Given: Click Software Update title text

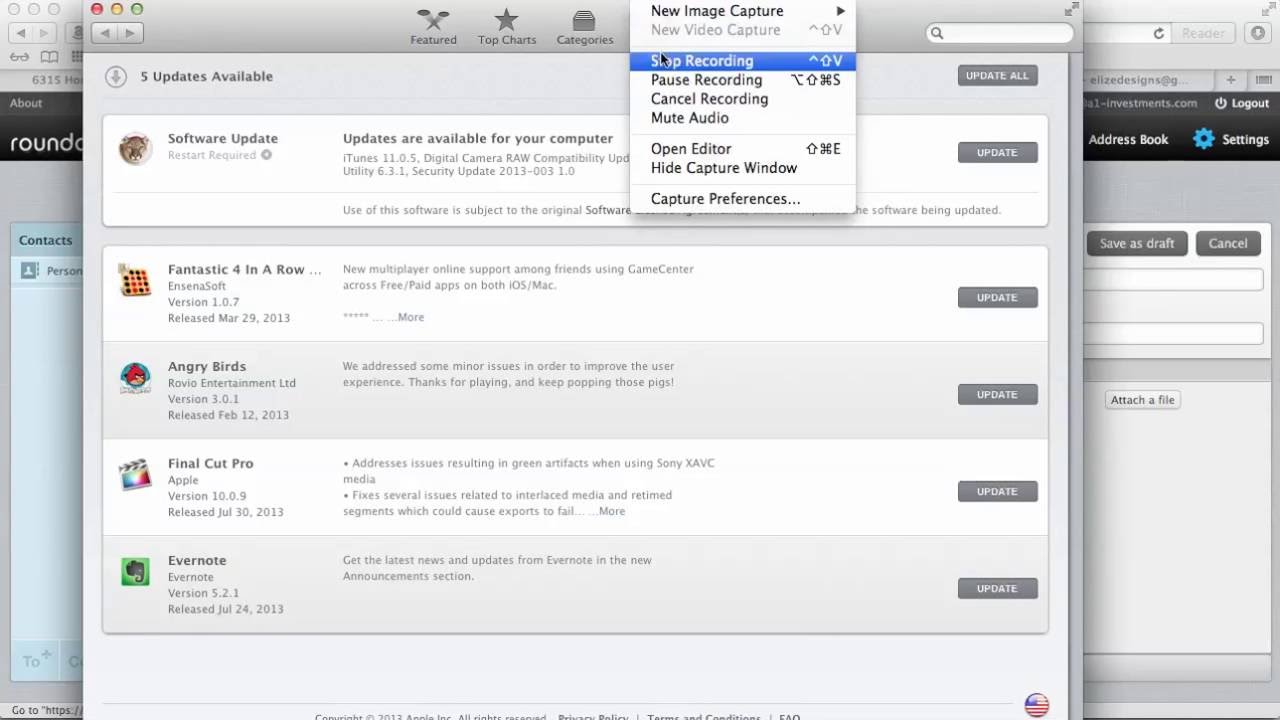Looking at the screenshot, I should click(223, 139).
